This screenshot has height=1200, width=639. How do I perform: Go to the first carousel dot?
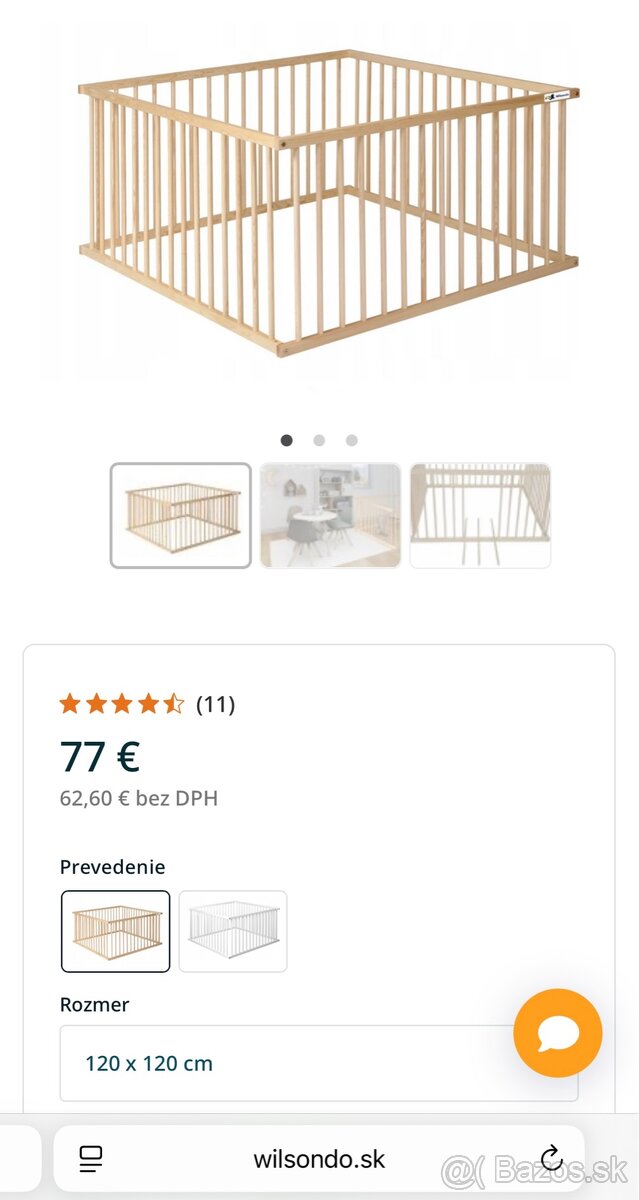pos(287,440)
